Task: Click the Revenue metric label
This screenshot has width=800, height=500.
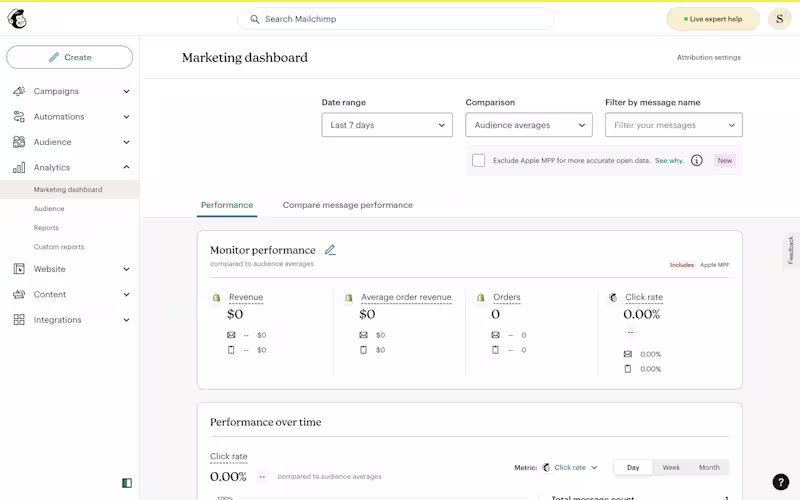Action: click(x=246, y=297)
